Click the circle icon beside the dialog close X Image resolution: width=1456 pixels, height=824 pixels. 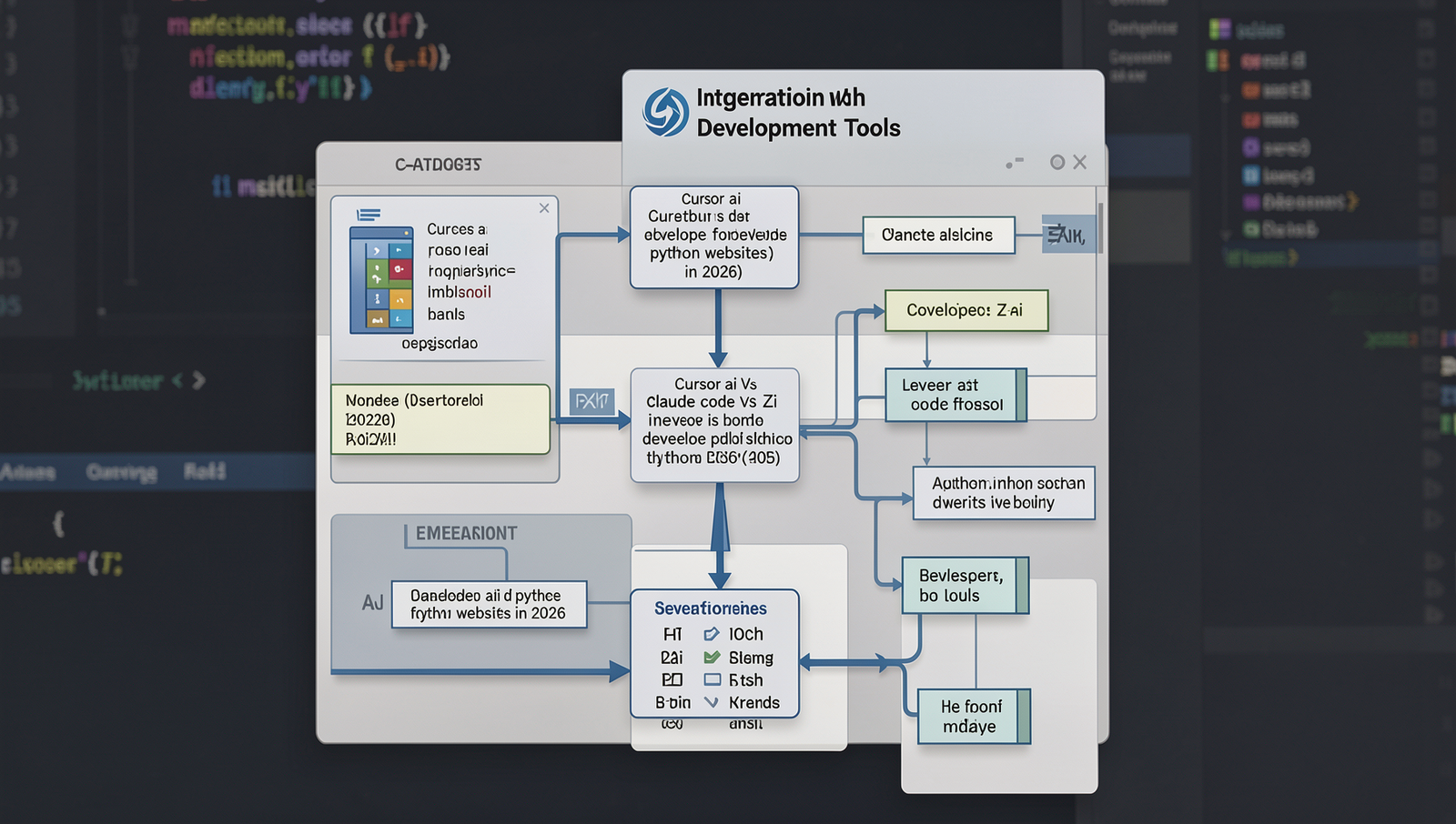1057,162
